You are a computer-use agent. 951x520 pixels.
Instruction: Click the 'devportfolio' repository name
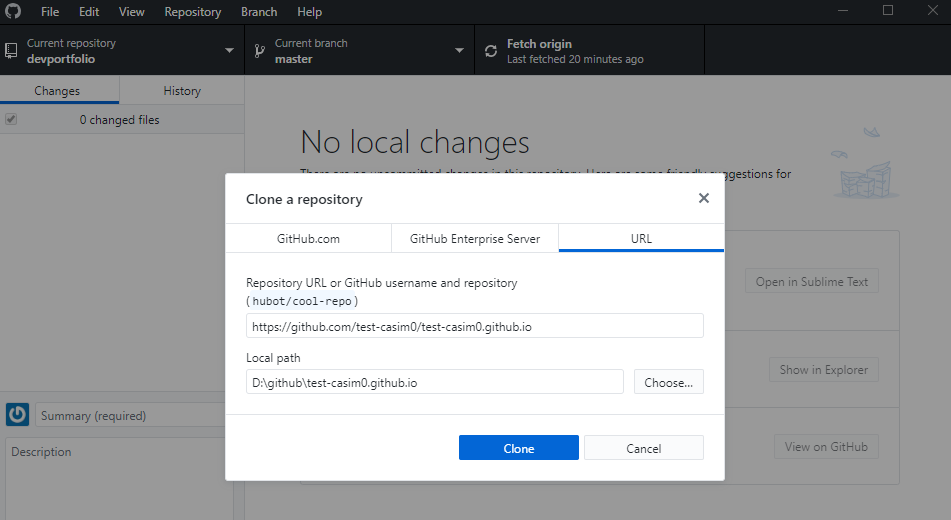point(61,59)
